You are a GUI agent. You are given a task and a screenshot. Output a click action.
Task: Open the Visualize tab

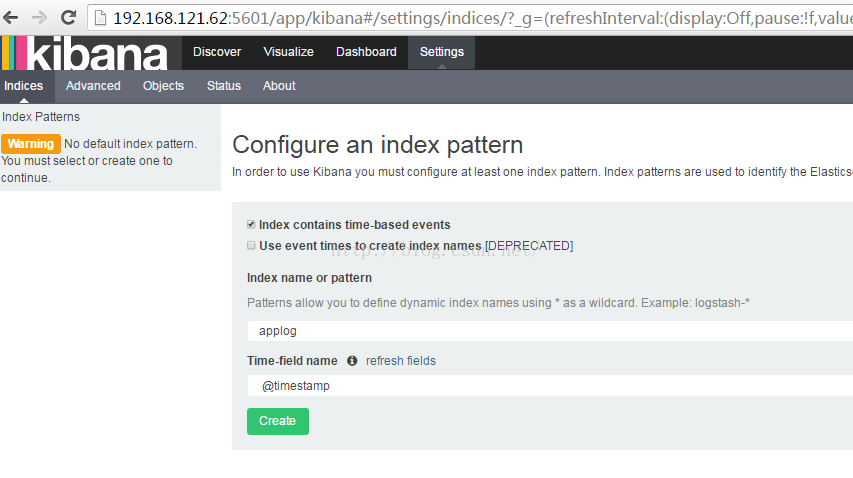pyautogui.click(x=288, y=52)
